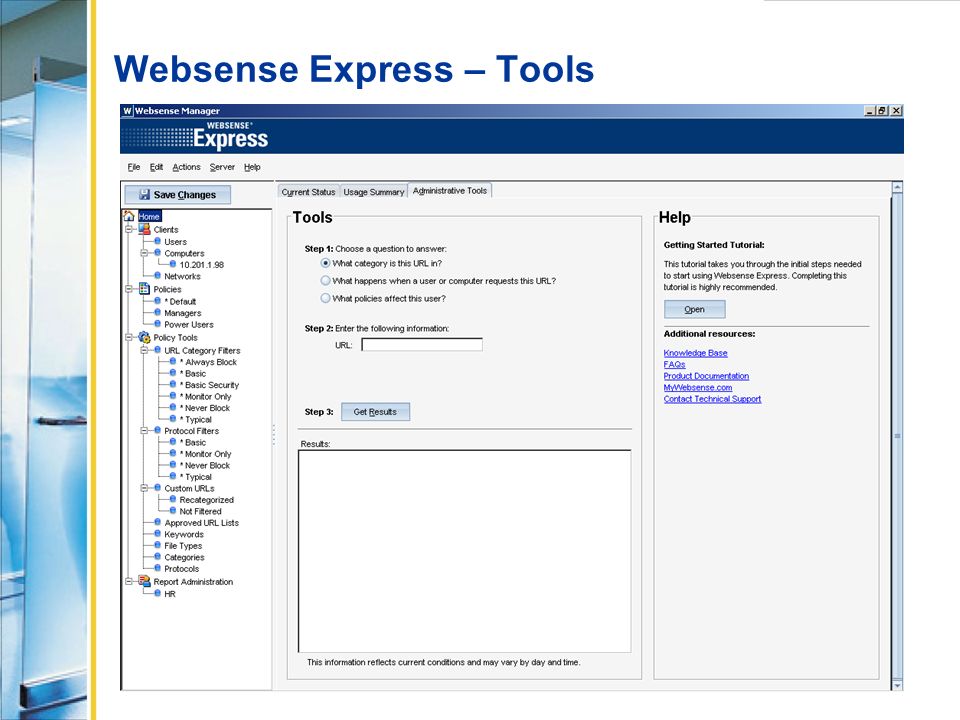
Task: Click the Get Results button
Action: 375,412
